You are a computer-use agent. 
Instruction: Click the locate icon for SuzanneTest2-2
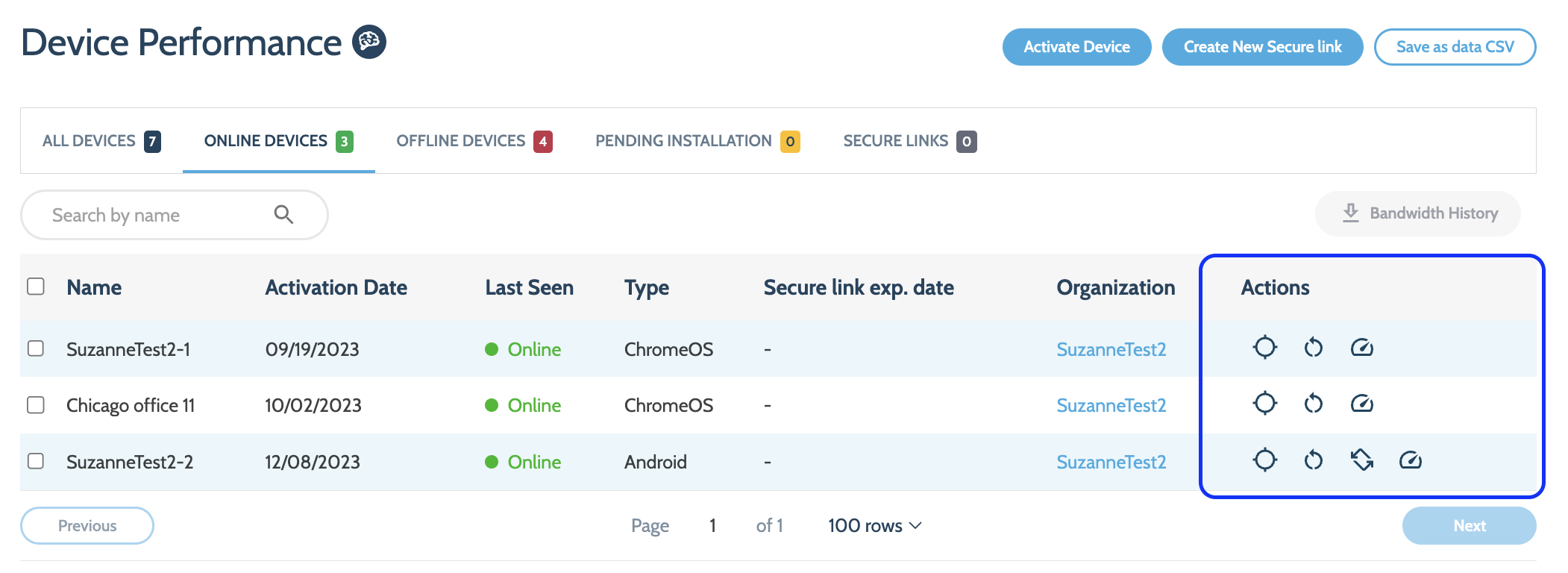[x=1264, y=460]
